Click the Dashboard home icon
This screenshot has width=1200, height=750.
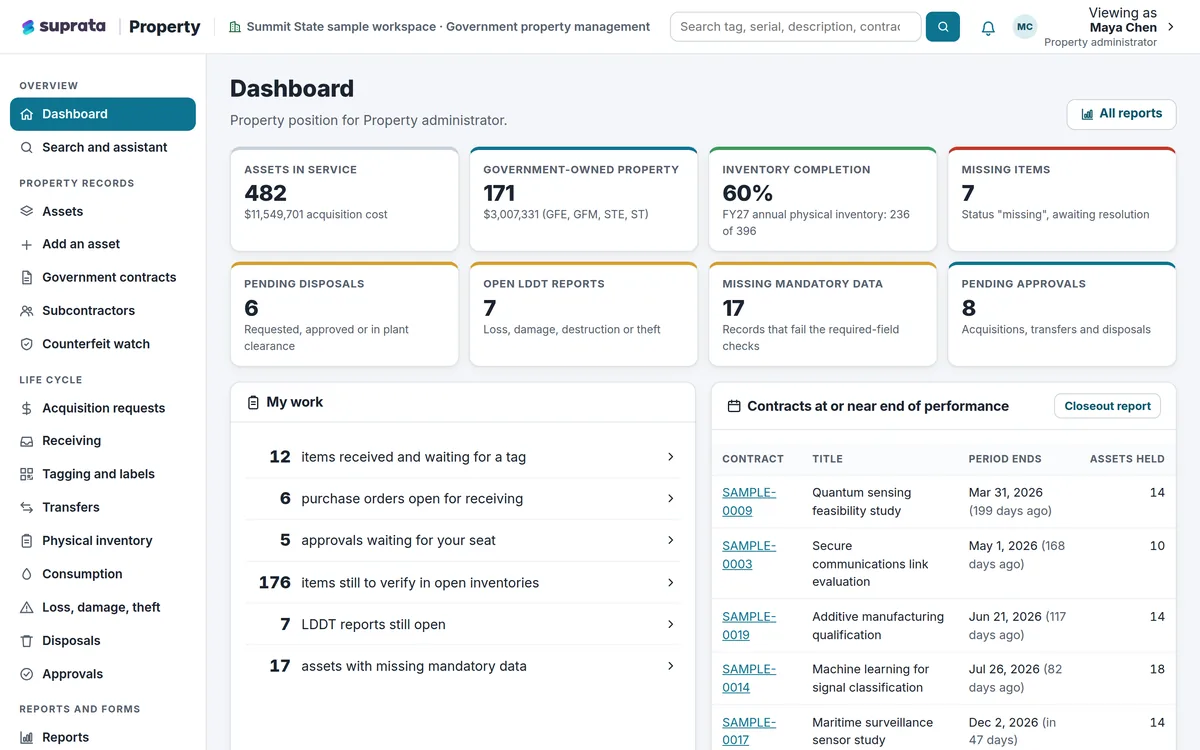coord(27,114)
